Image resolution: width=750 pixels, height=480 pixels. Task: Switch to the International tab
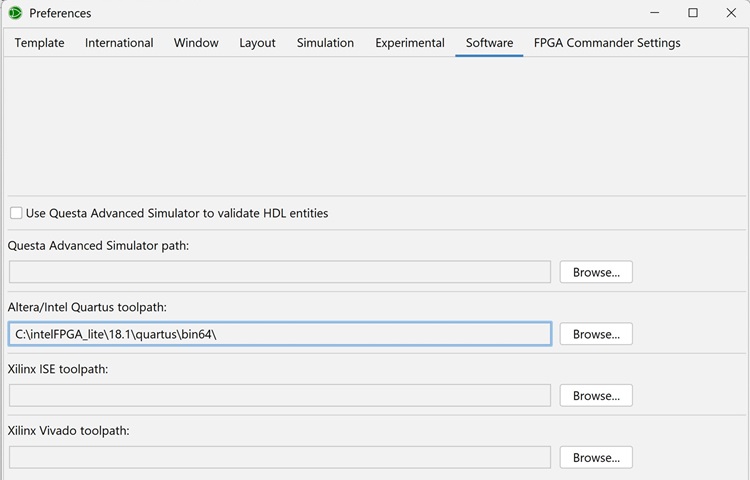[x=119, y=43]
